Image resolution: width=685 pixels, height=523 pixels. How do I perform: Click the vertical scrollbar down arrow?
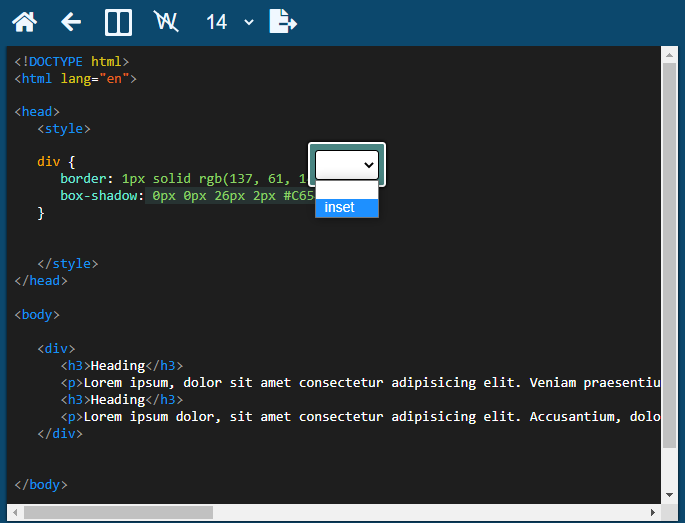pos(669,495)
